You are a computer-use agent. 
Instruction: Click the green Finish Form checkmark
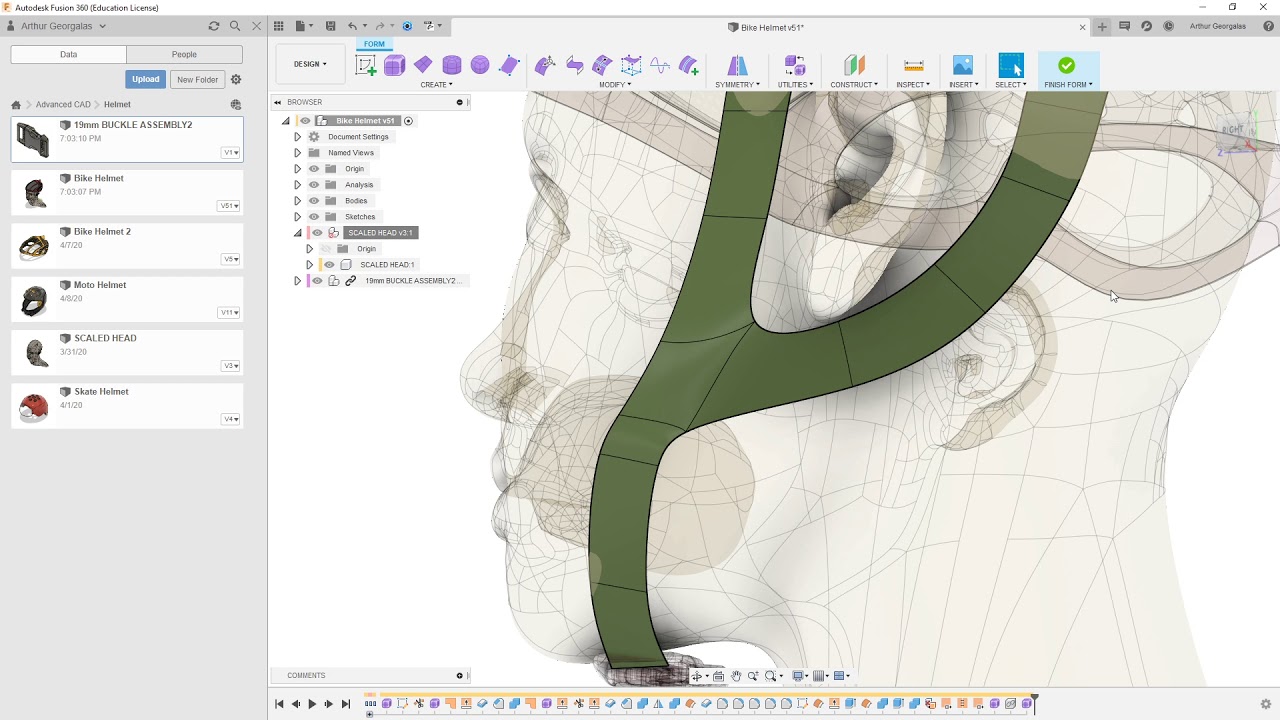(1067, 65)
